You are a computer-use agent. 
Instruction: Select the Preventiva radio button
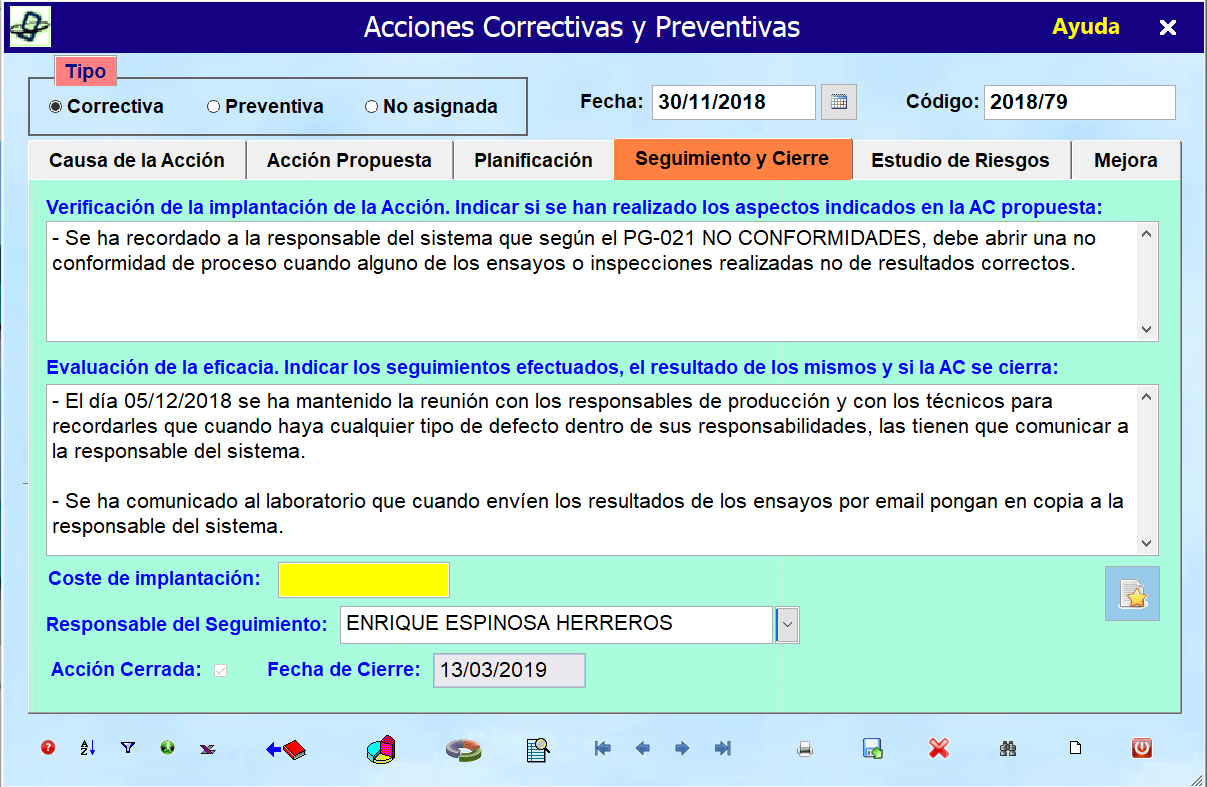[213, 106]
